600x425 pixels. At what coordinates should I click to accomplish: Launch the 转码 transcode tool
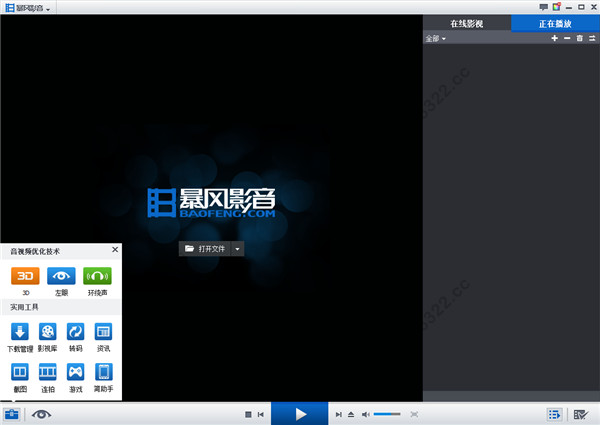click(76, 332)
